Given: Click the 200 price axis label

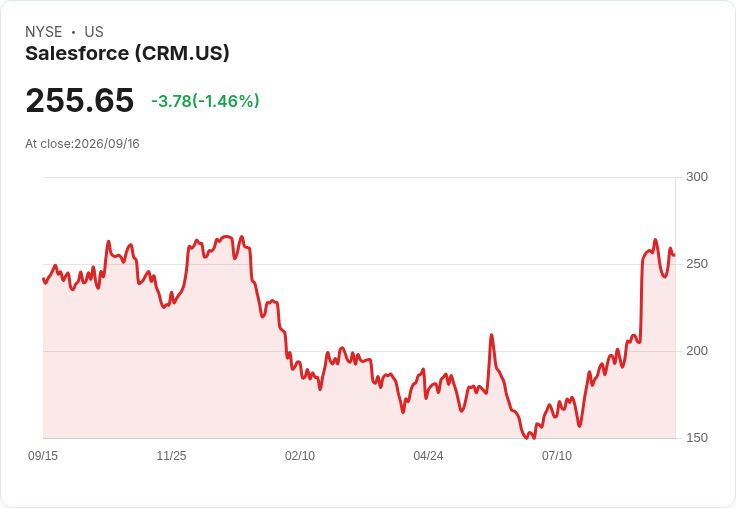Looking at the screenshot, I should [x=697, y=351].
